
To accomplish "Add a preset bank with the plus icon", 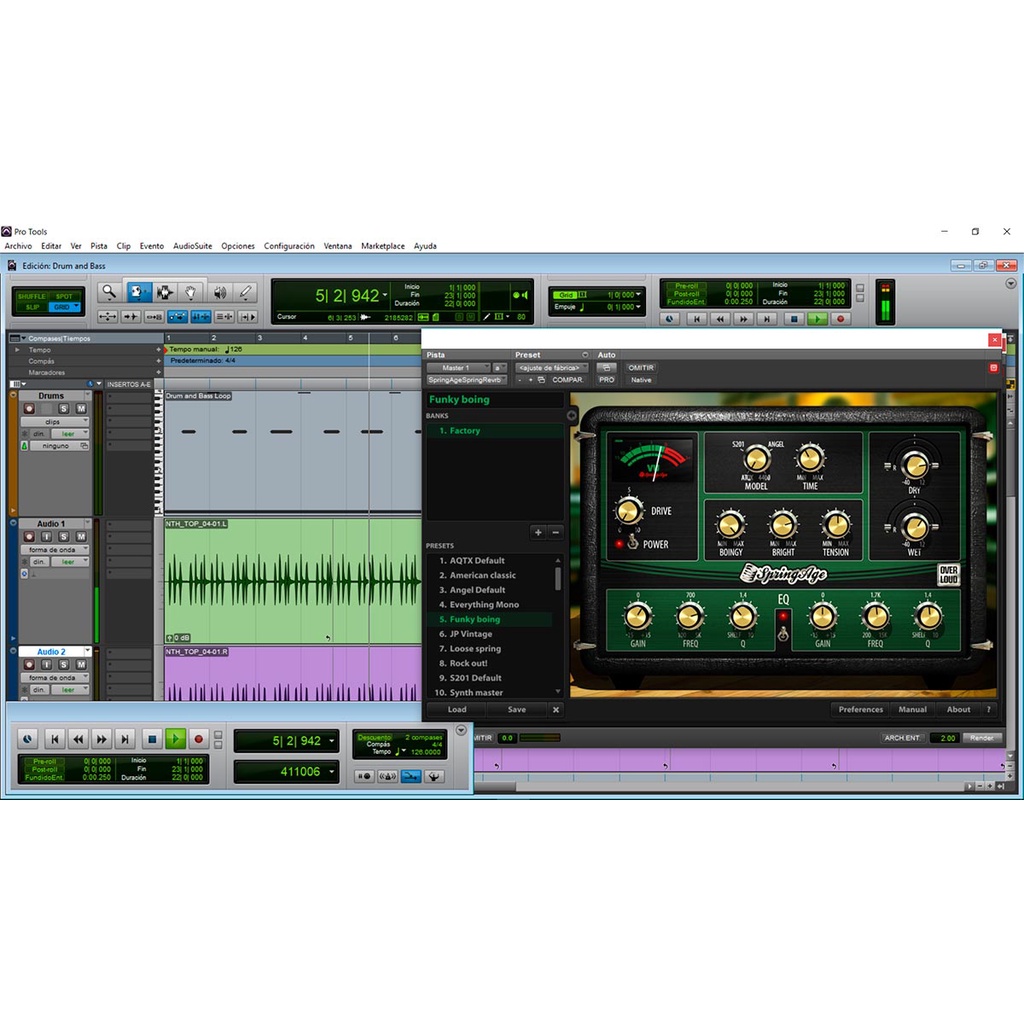I will 538,532.
